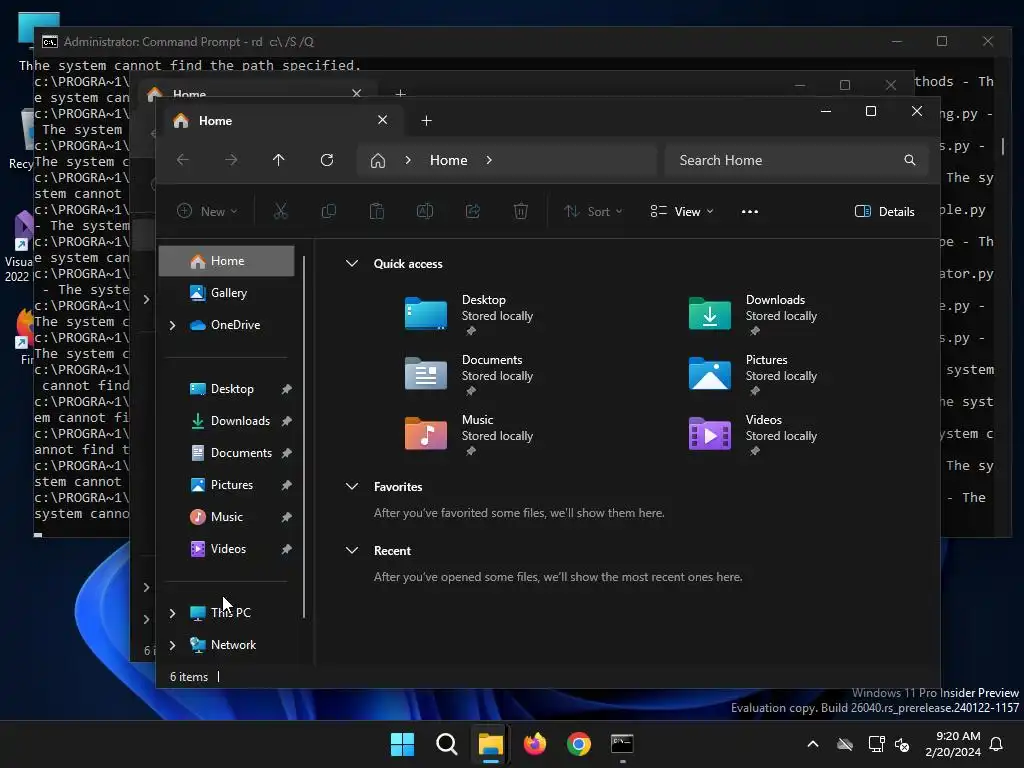
Task: Select Videos in the navigation pane
Action: click(x=227, y=549)
